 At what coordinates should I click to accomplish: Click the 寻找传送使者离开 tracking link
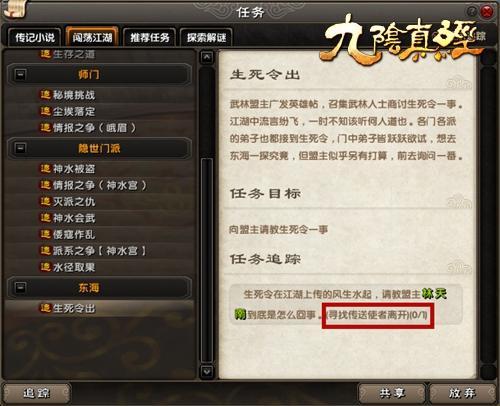coord(378,315)
